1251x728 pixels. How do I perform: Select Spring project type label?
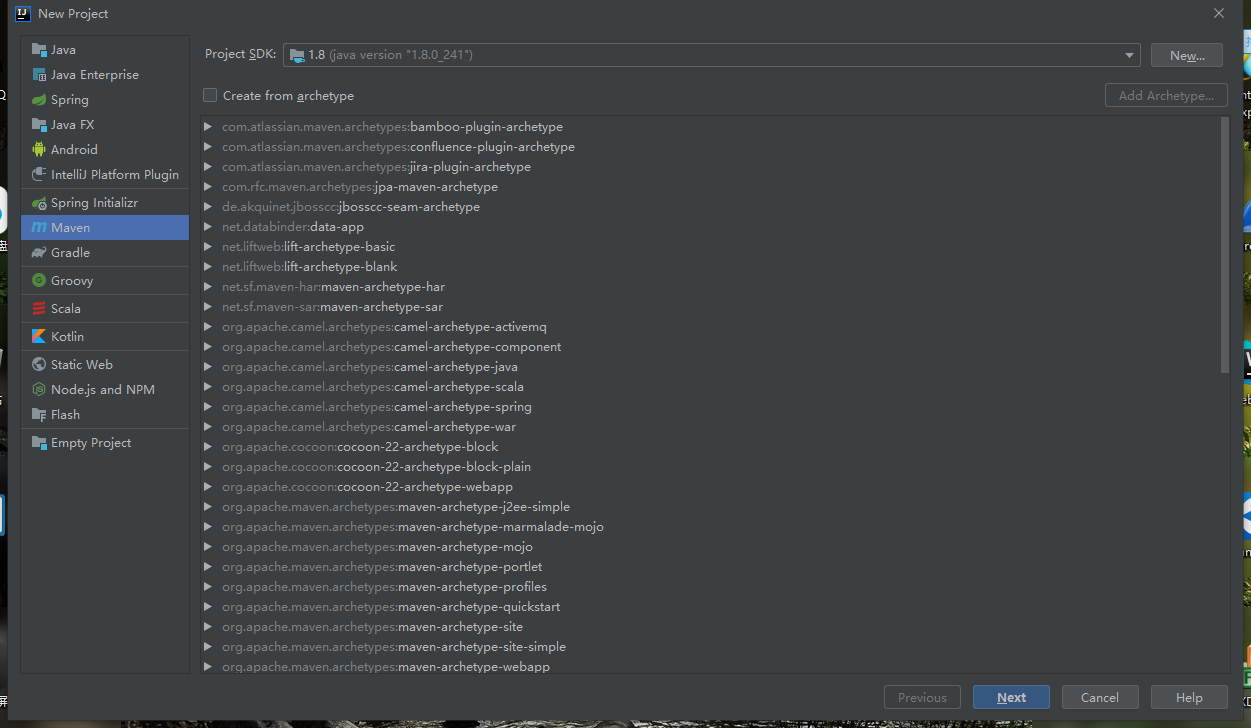pyautogui.click(x=70, y=100)
